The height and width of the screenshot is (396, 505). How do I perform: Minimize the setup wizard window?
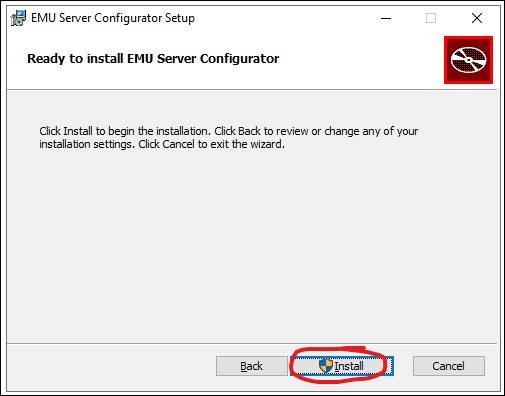[386, 18]
